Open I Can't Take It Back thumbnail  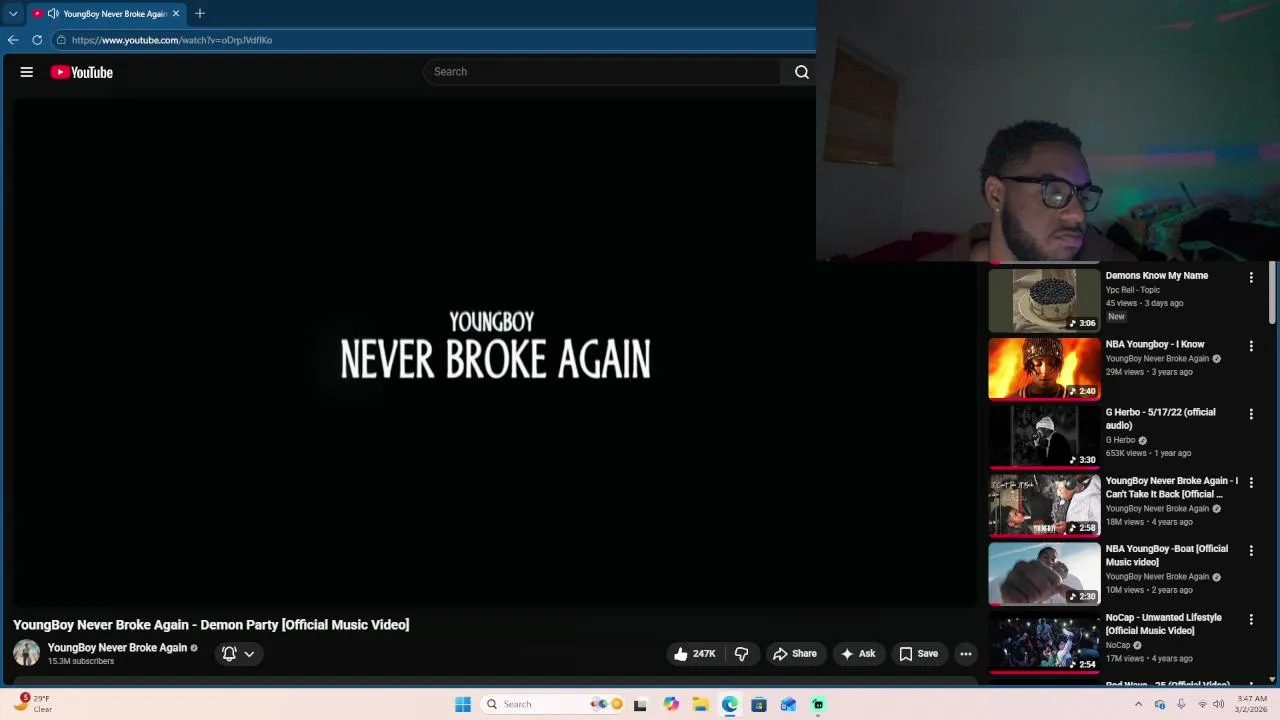(1044, 506)
